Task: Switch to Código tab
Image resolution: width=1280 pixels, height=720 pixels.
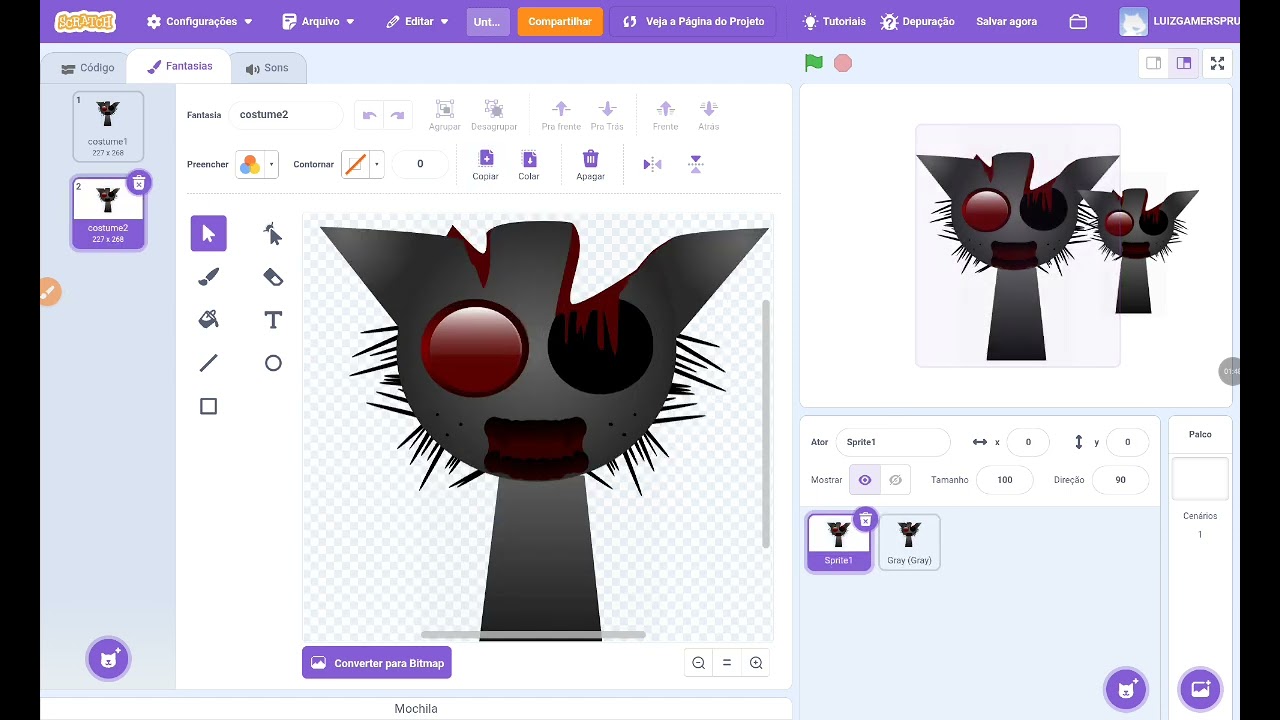Action: (87, 68)
